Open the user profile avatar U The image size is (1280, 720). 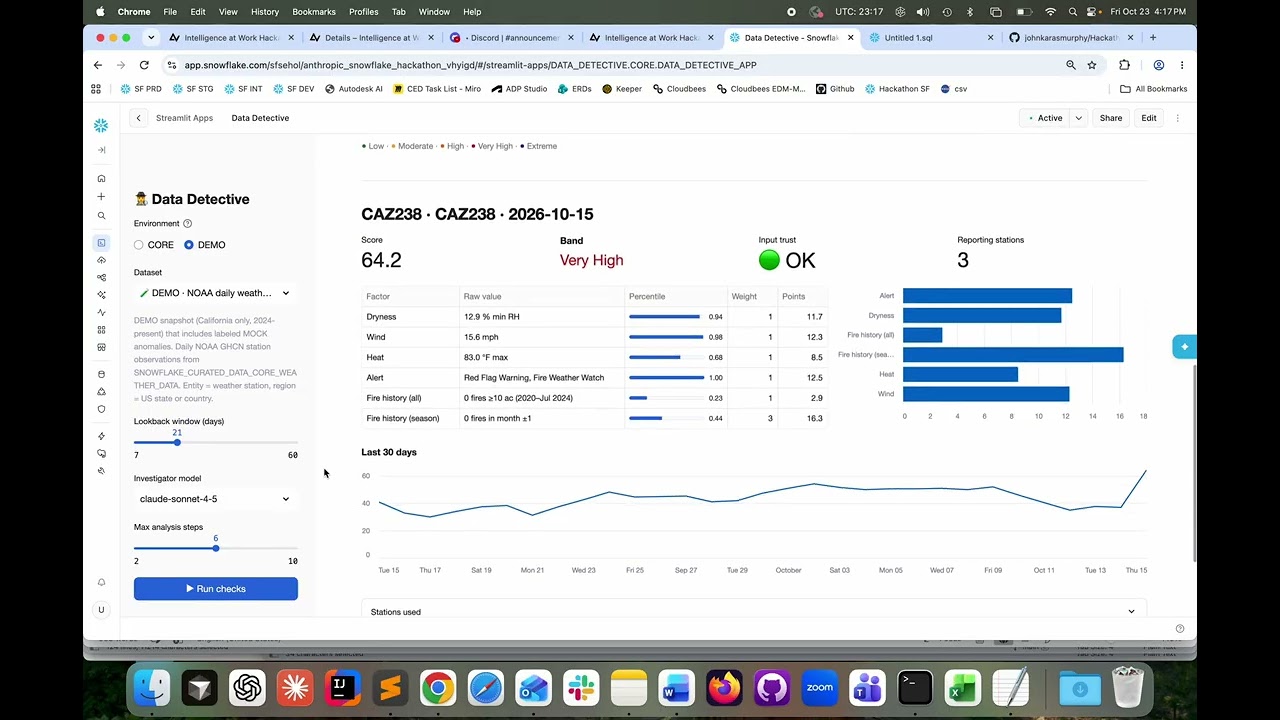click(101, 610)
